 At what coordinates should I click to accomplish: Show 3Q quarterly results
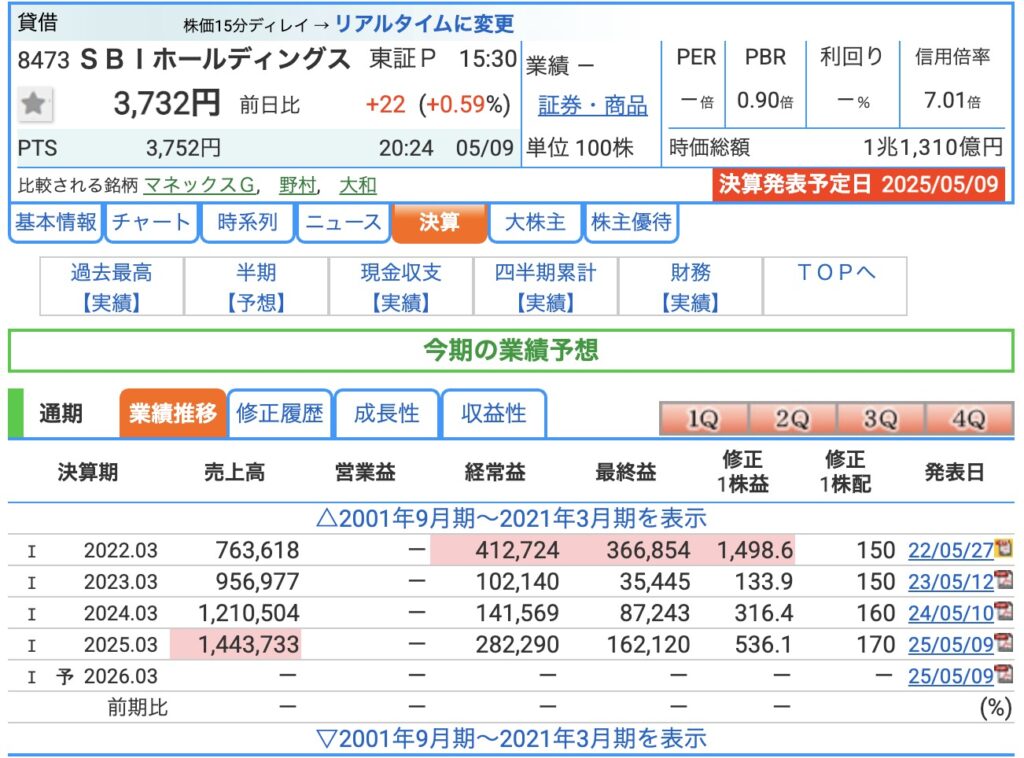880,418
